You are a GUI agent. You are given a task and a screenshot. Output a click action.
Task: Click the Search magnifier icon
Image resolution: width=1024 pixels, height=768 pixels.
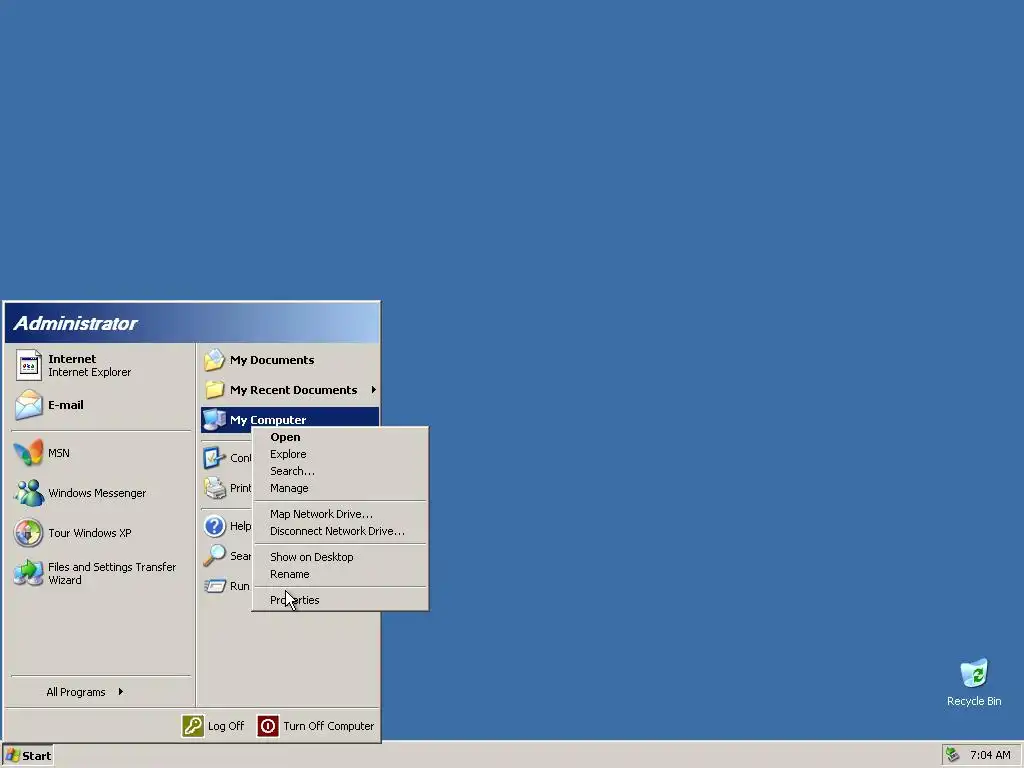pos(214,556)
